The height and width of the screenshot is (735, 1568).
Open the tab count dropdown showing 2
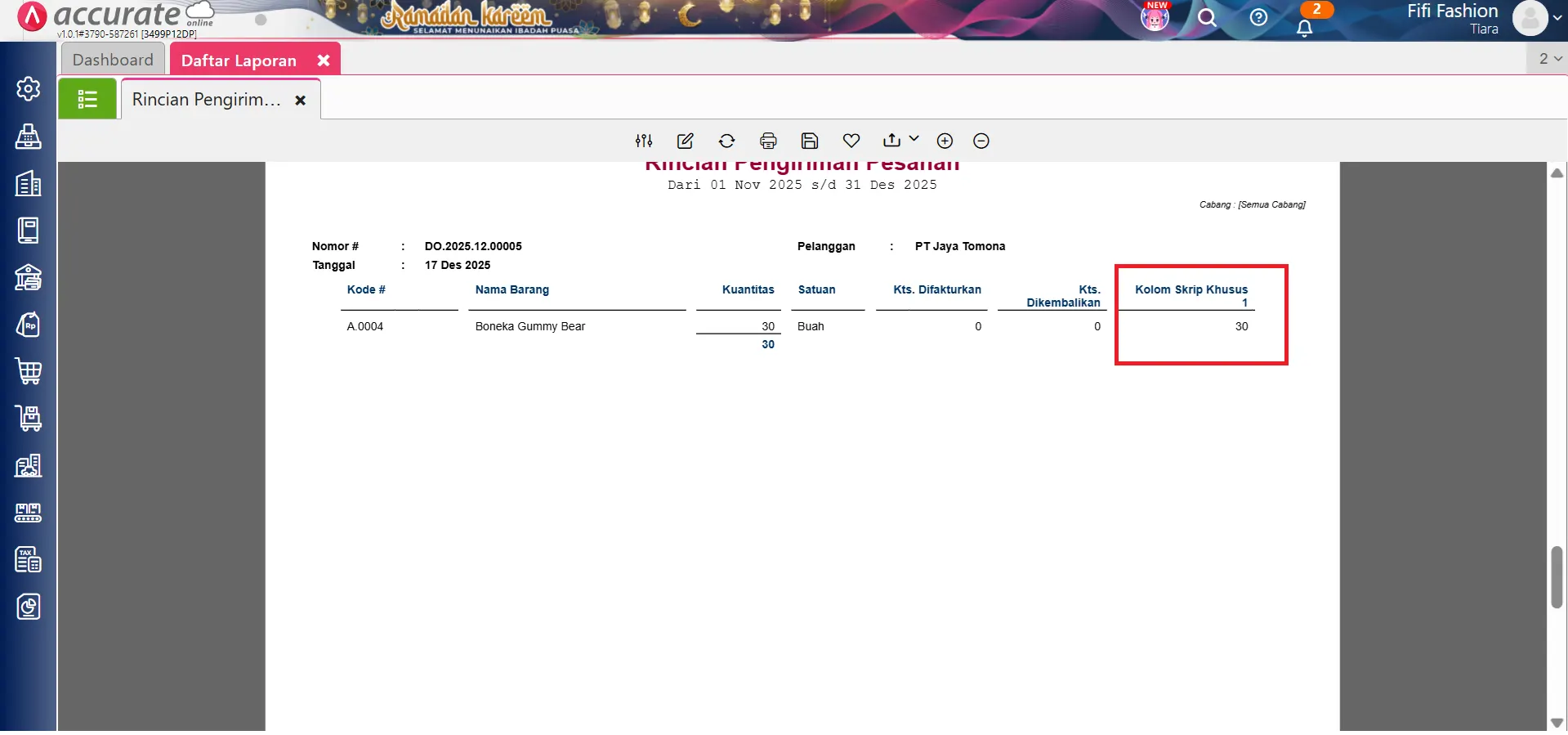pos(1549,59)
